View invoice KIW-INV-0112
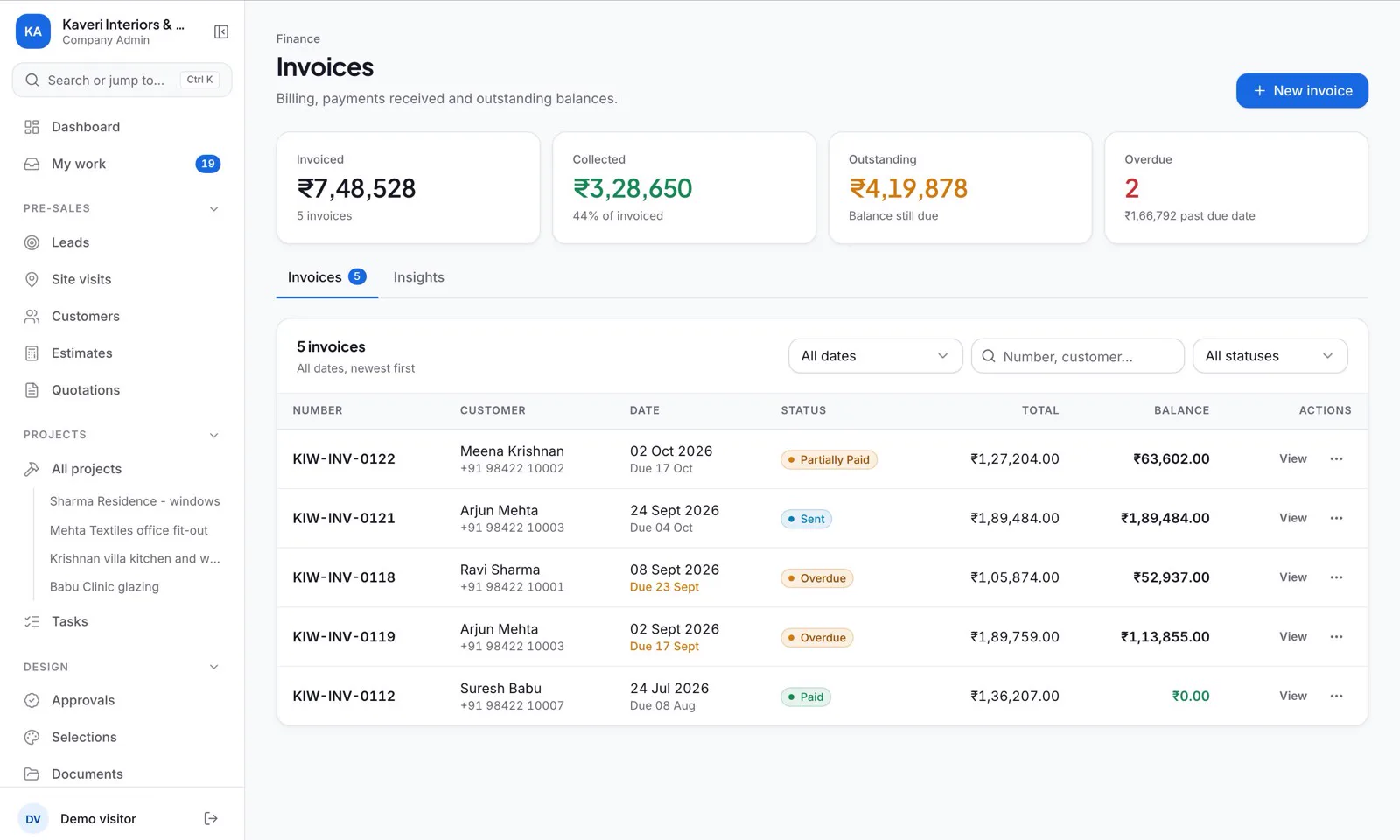This screenshot has height=840, width=1400. coord(1292,696)
